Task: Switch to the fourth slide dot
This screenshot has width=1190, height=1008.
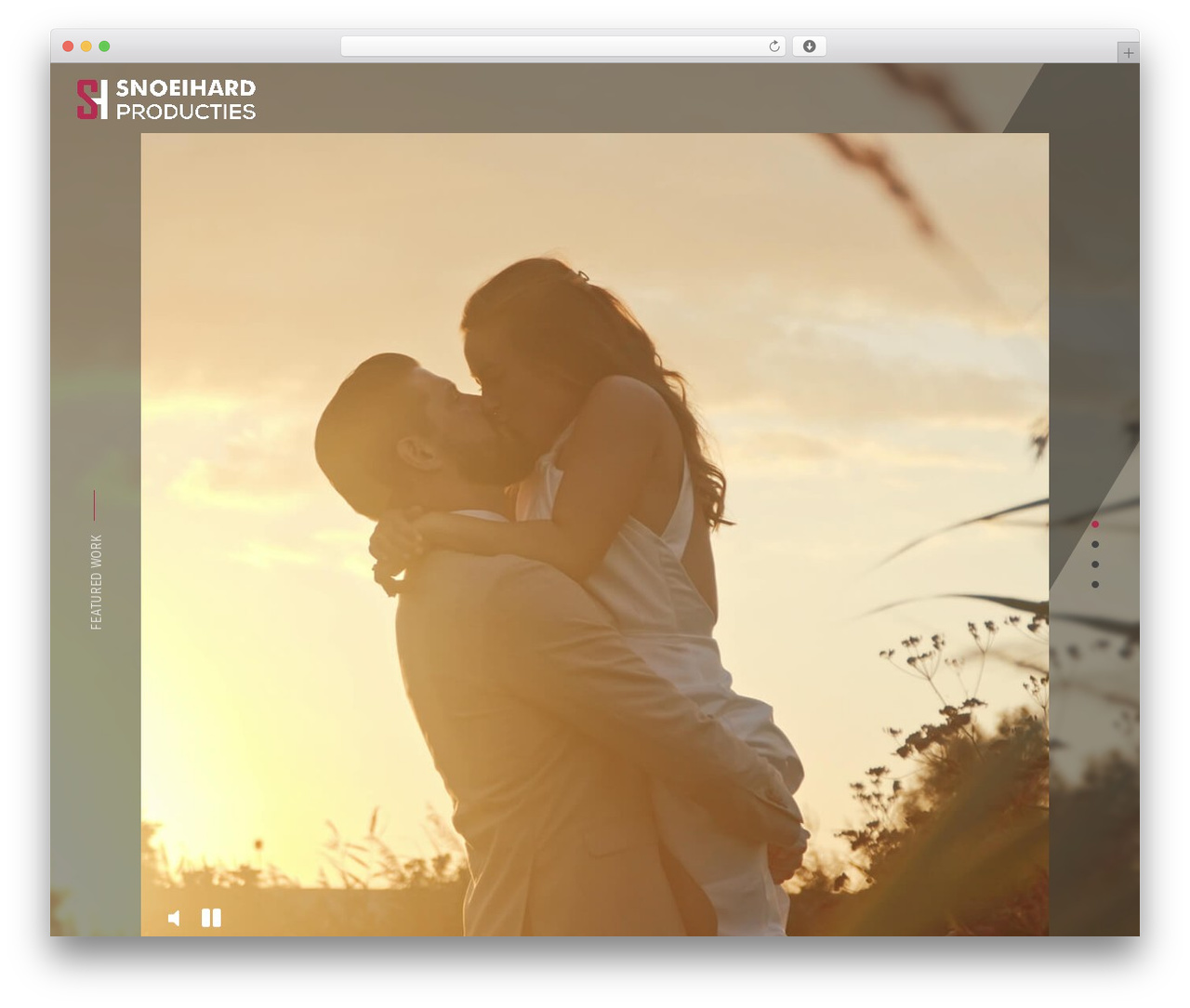Action: point(1095,585)
